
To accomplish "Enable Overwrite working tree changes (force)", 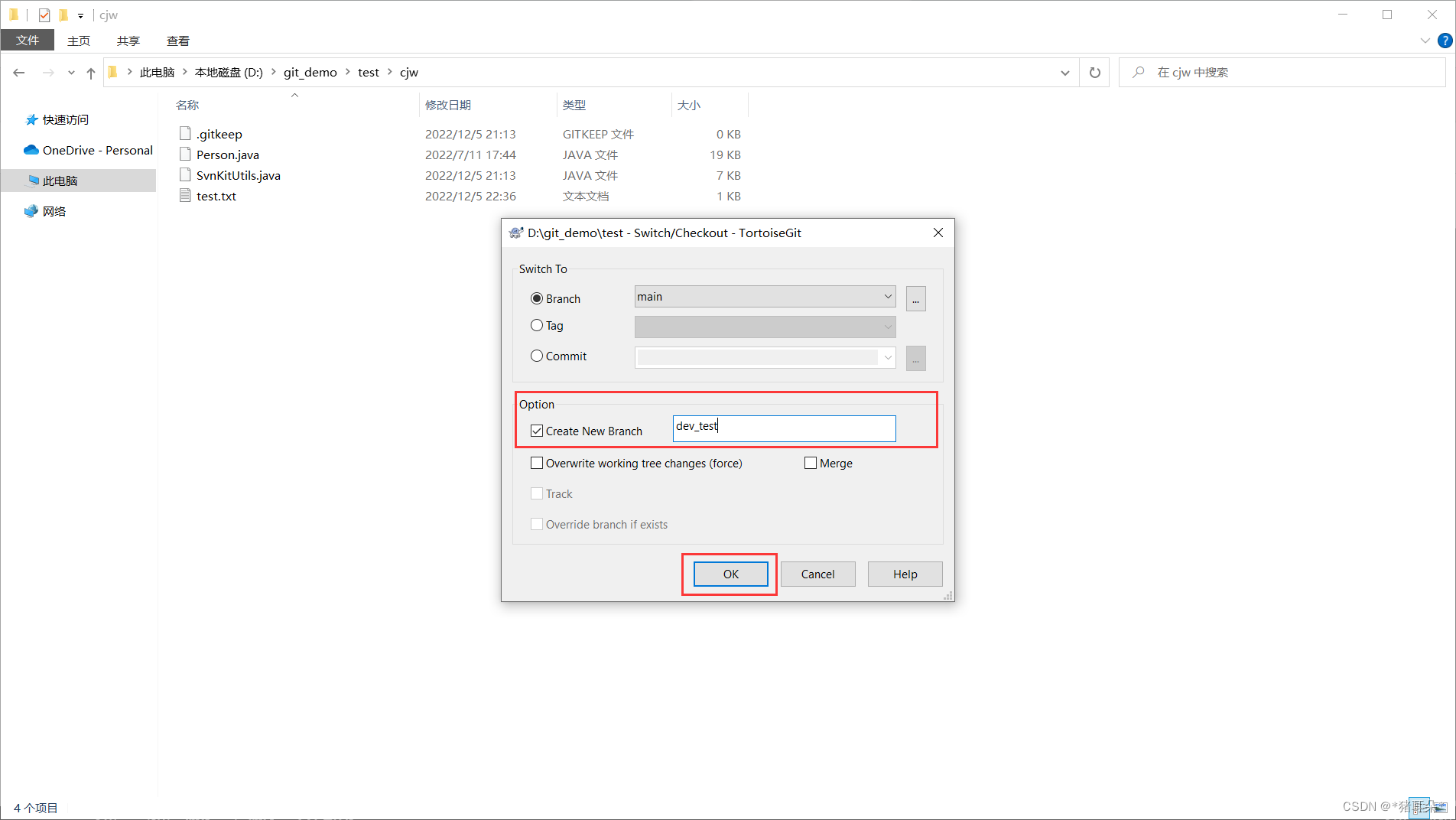I will [536, 463].
